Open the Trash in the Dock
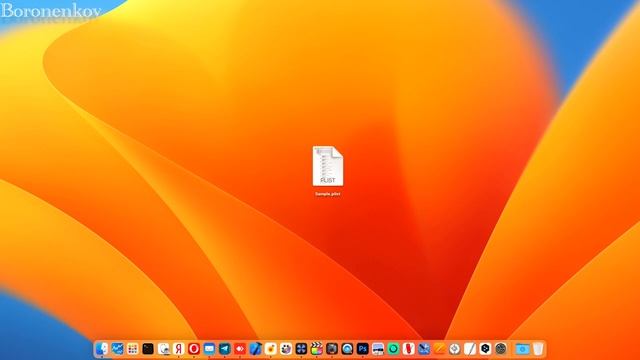Image resolution: width=640 pixels, height=360 pixels. [x=538, y=349]
